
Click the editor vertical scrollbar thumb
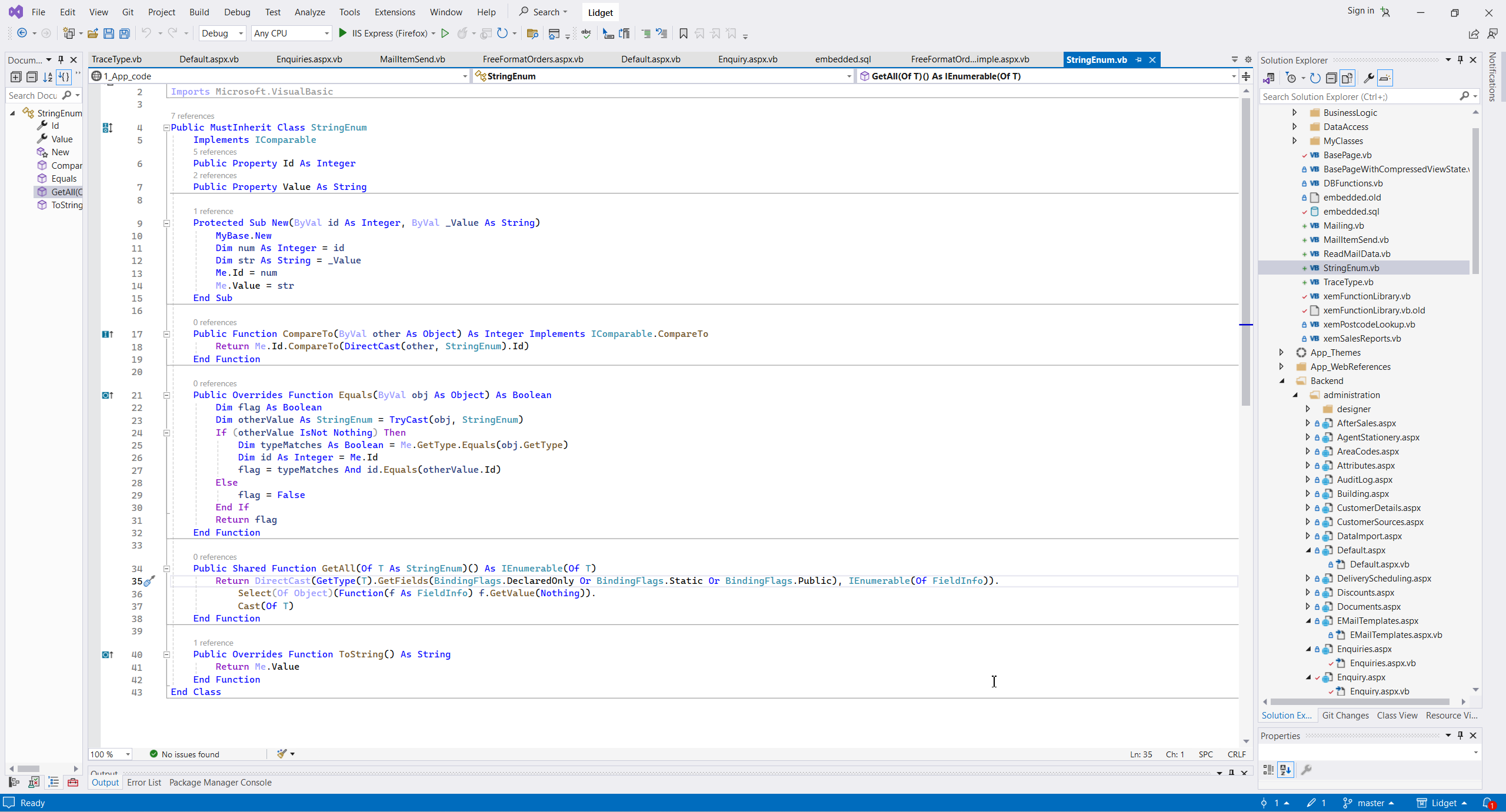coord(1245,253)
